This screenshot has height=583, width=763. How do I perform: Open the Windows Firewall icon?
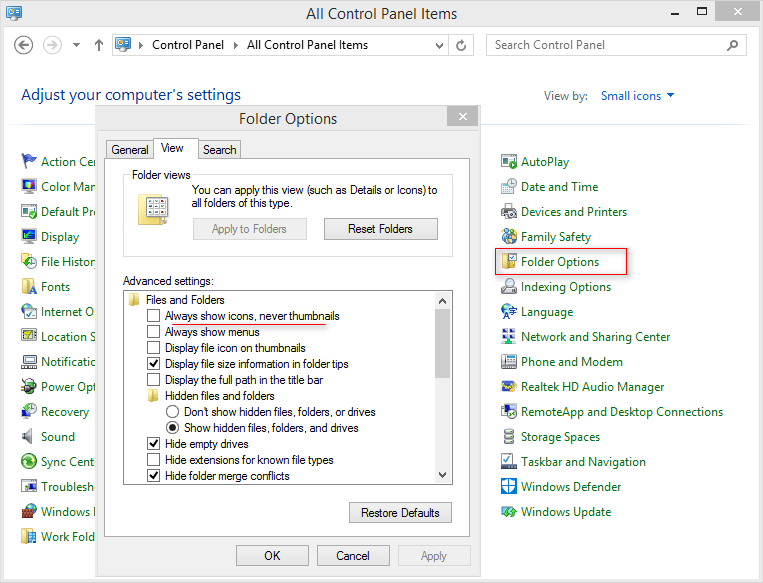click(29, 511)
